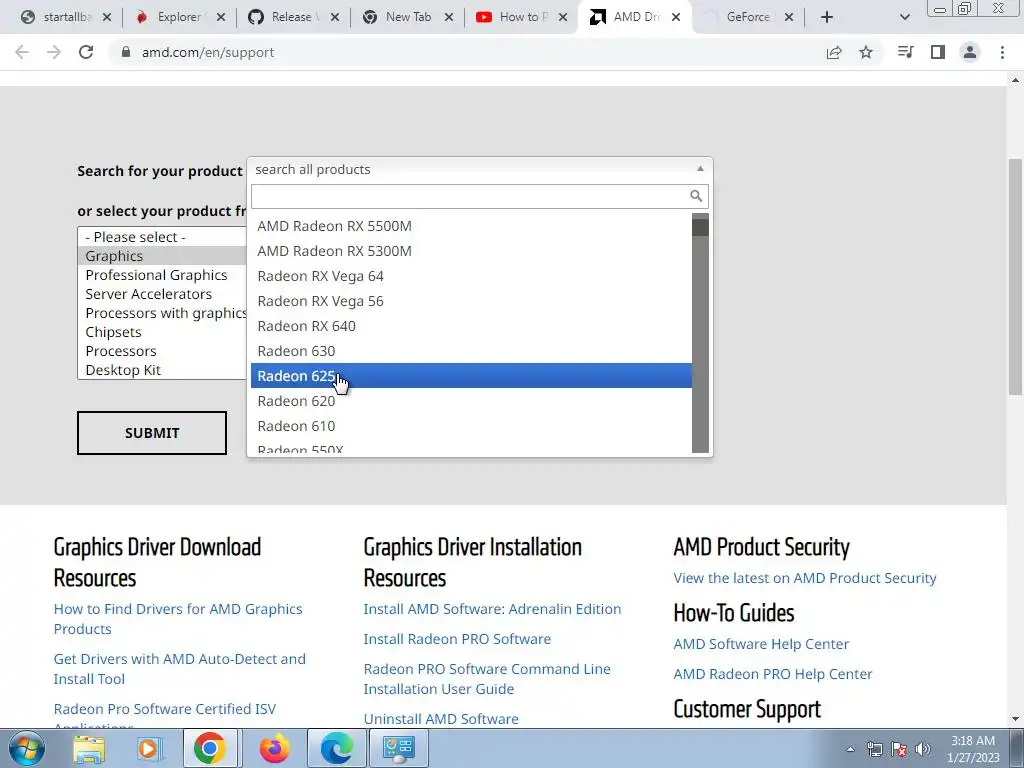Bookmark this page with star icon
This screenshot has width=1024, height=768.
(x=866, y=52)
